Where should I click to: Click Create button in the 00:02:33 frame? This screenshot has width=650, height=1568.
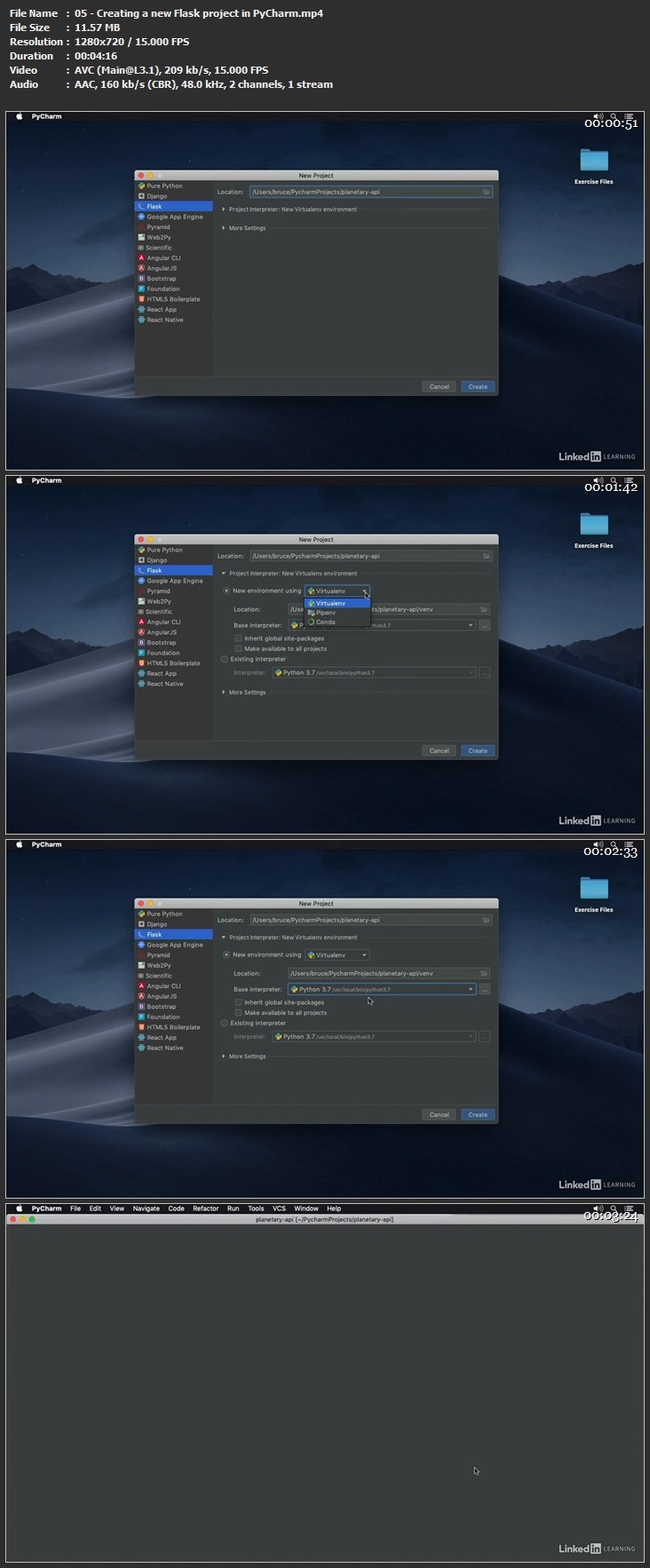478,1115
